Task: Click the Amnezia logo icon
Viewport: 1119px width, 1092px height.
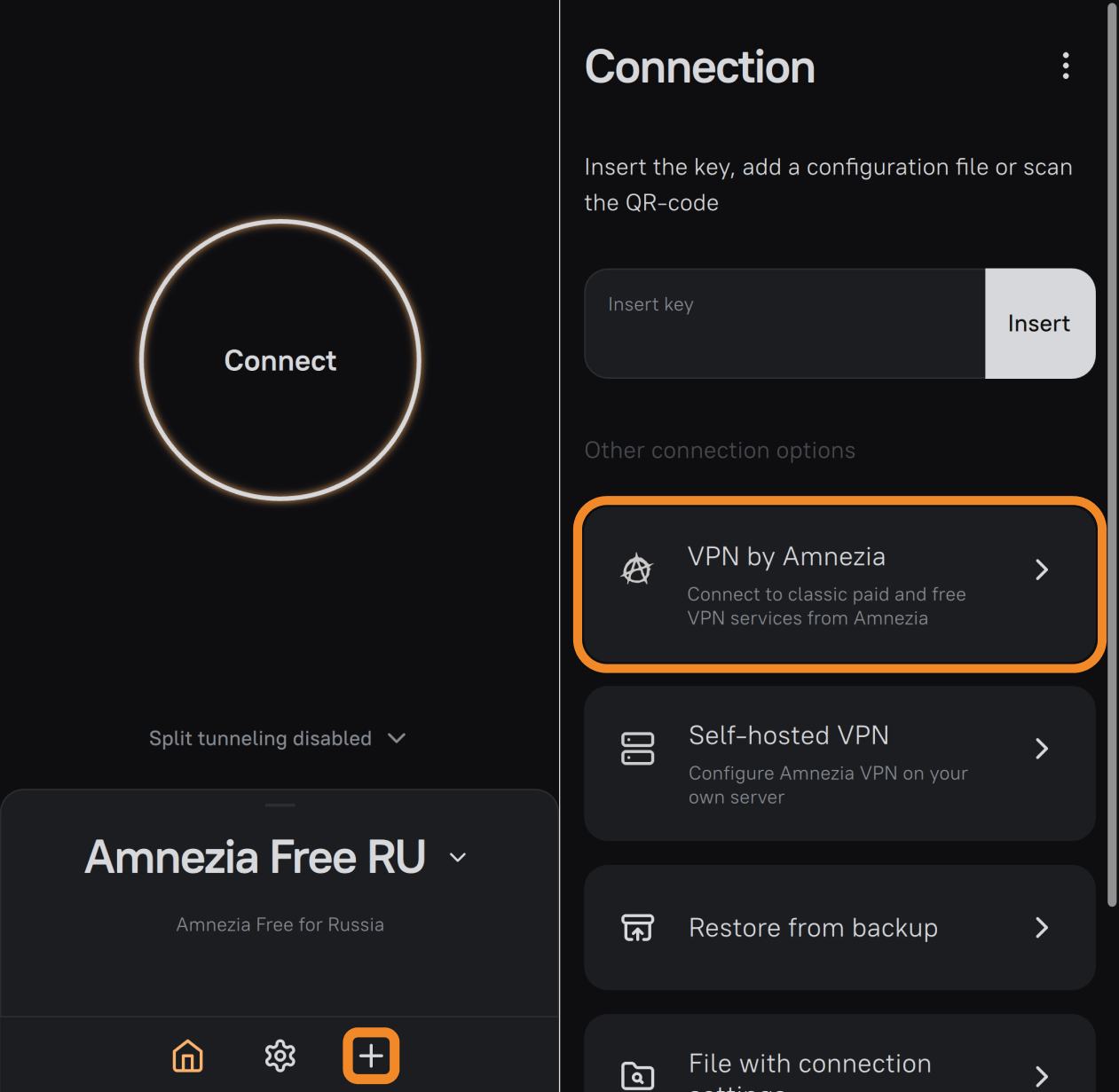Action: (x=637, y=570)
